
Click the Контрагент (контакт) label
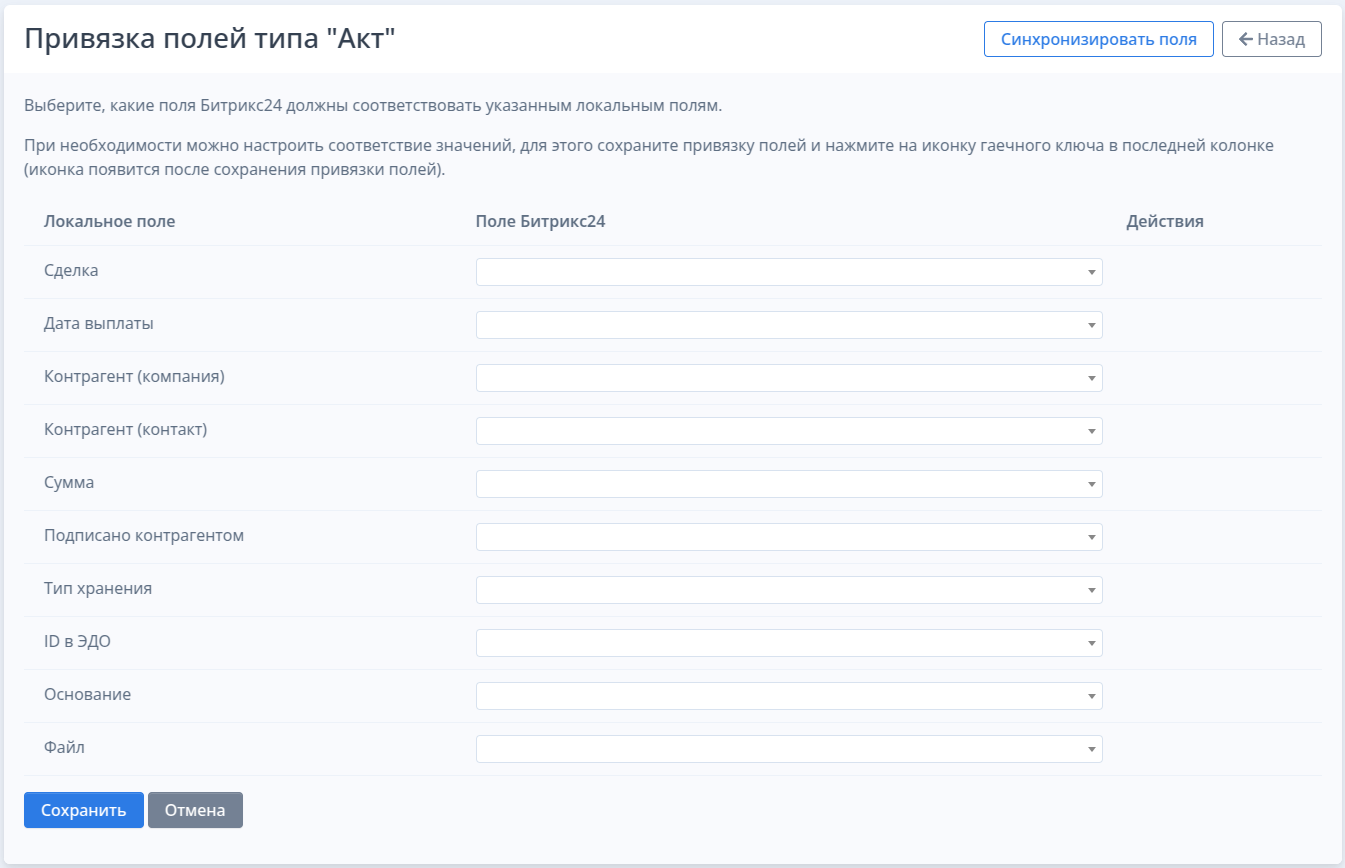click(126, 429)
